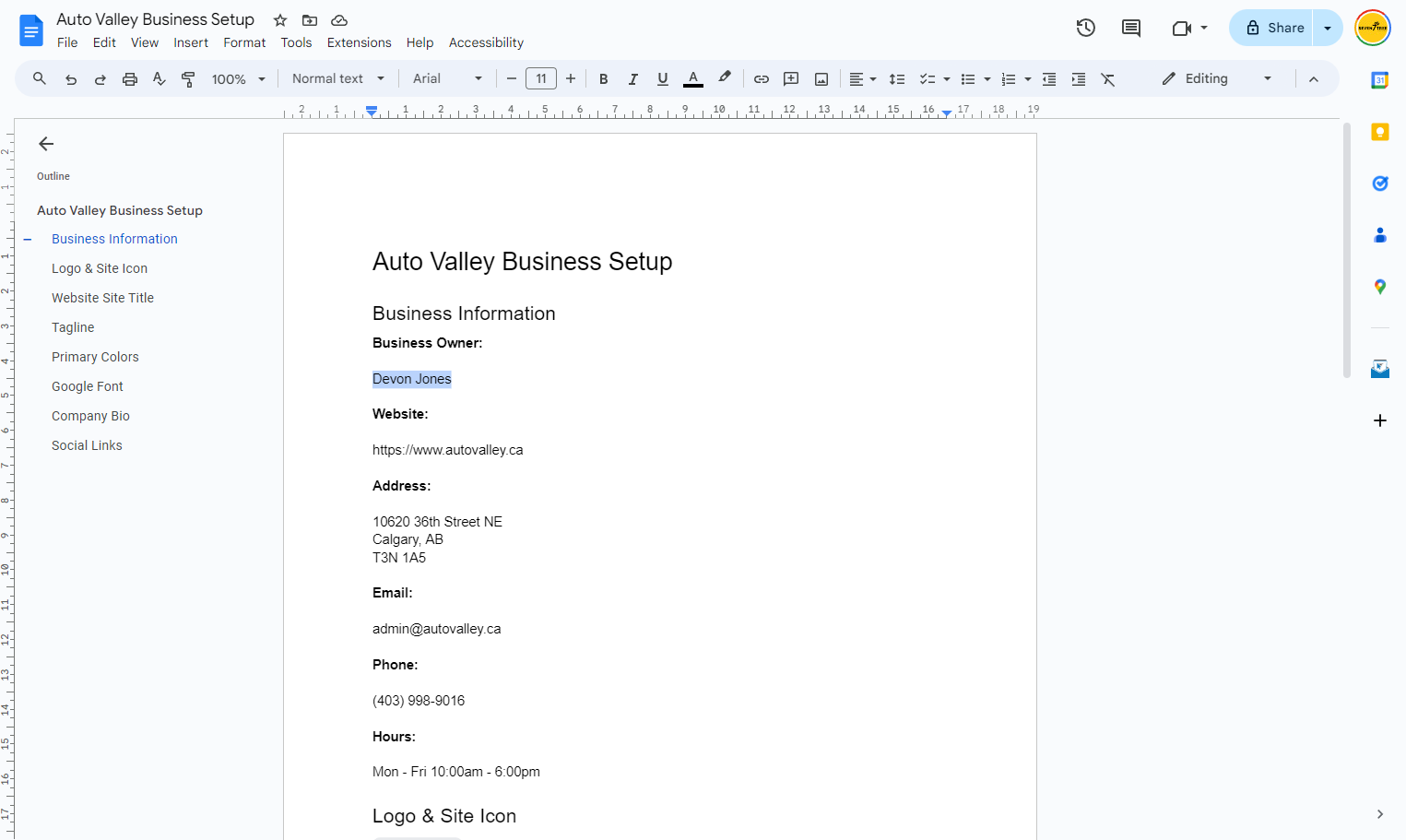Redo the last undone action
Viewport: 1406px width, 840px height.
point(100,79)
